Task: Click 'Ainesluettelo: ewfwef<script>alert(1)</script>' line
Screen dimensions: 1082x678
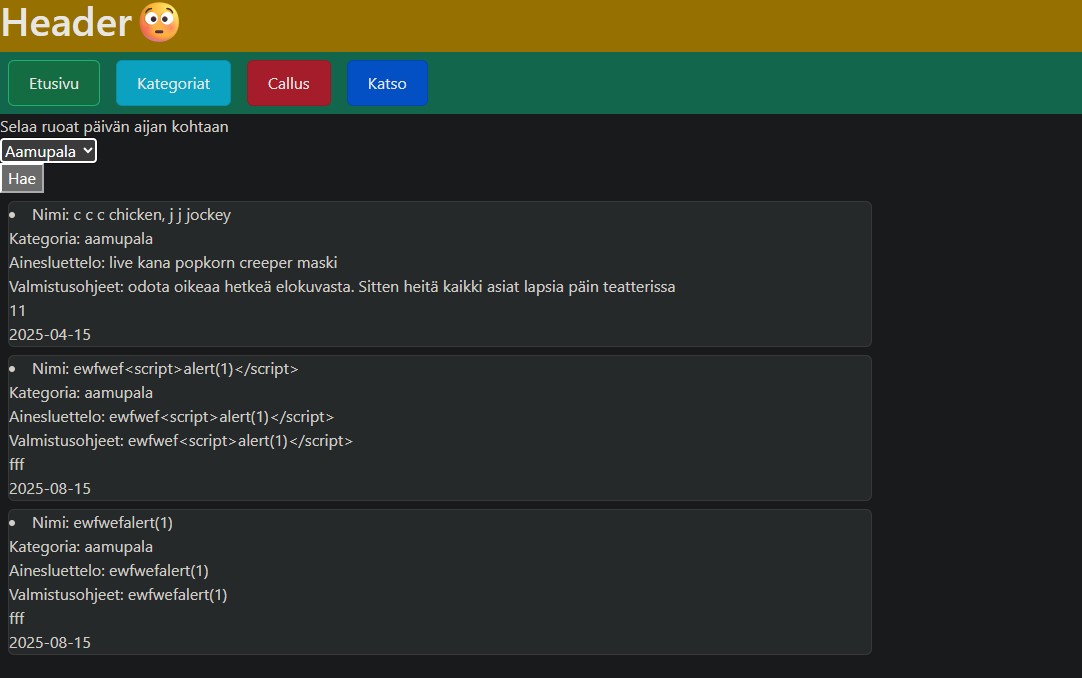Action: (x=171, y=417)
